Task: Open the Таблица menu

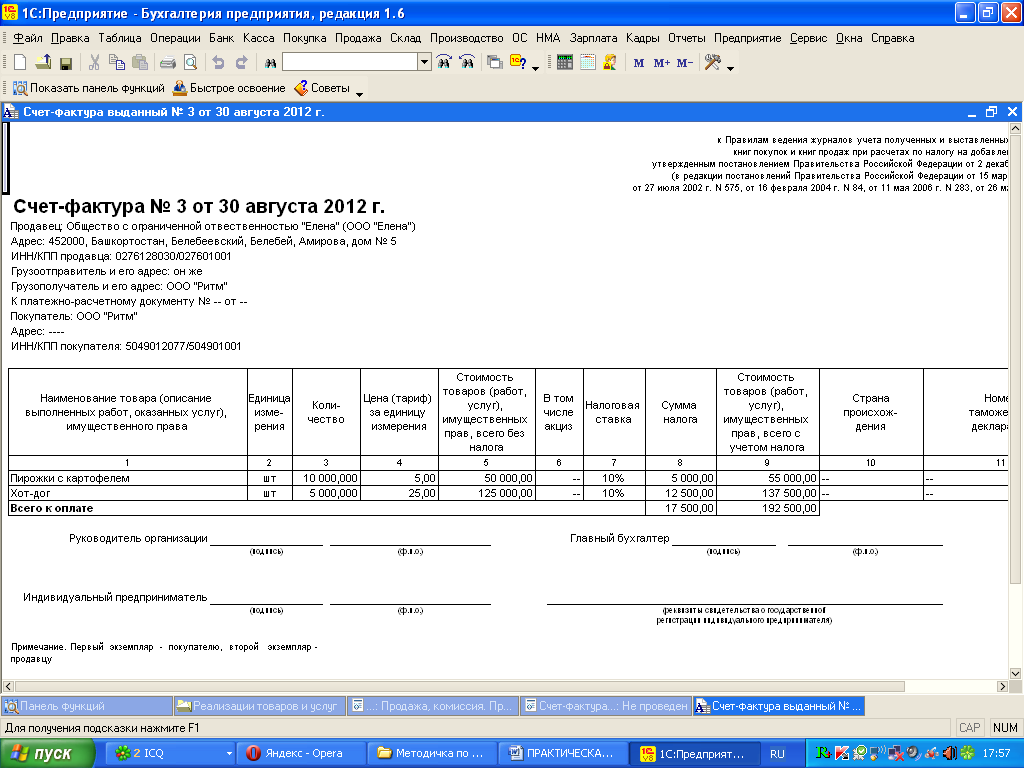Action: click(x=120, y=38)
